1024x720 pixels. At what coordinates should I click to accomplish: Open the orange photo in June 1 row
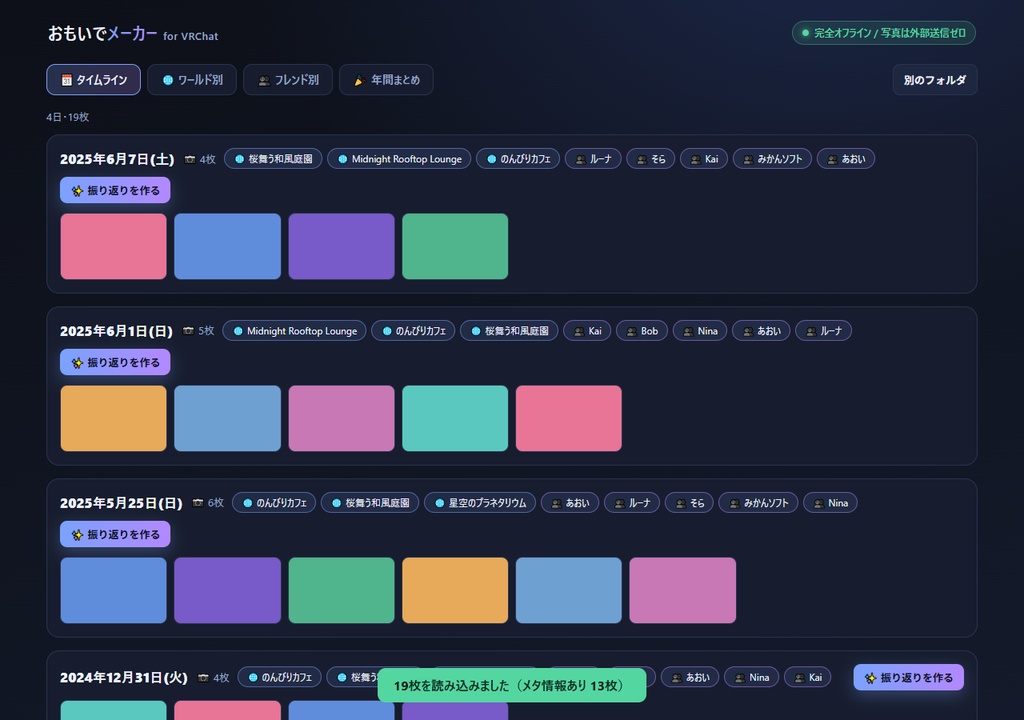114,418
